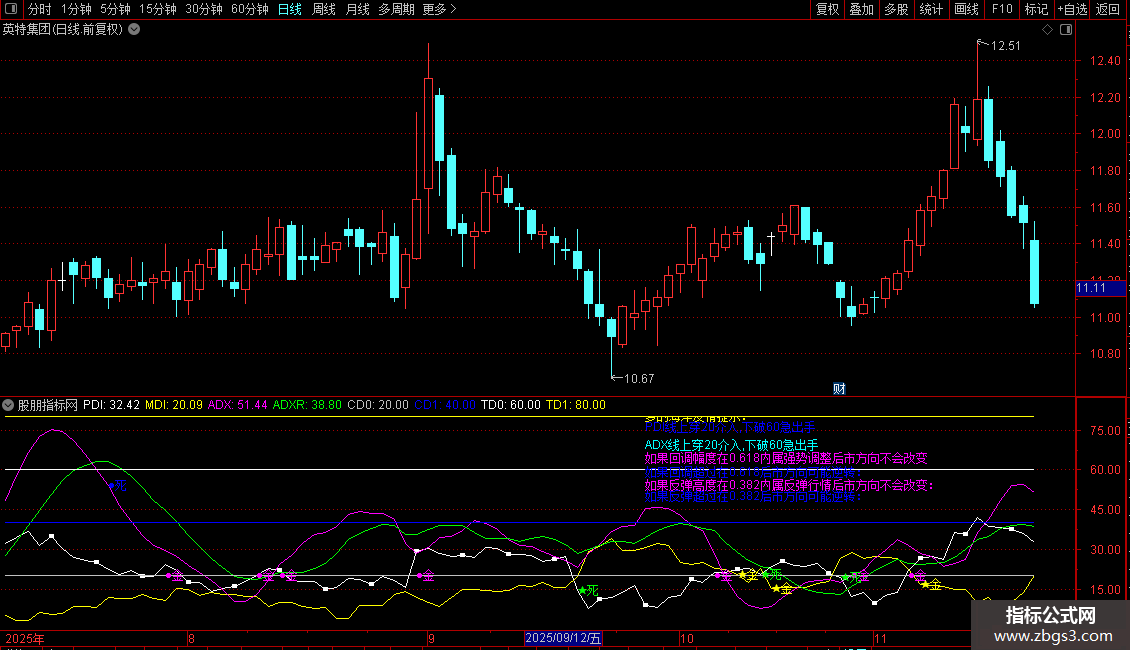Click the 返回 back button
The width and height of the screenshot is (1130, 650).
[x=1108, y=9]
